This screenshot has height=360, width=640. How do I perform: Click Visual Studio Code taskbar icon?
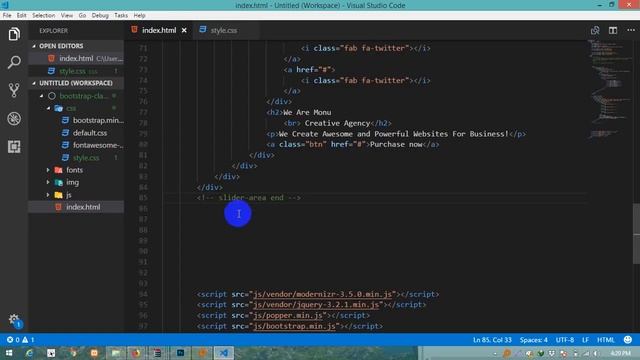[x=224, y=353]
